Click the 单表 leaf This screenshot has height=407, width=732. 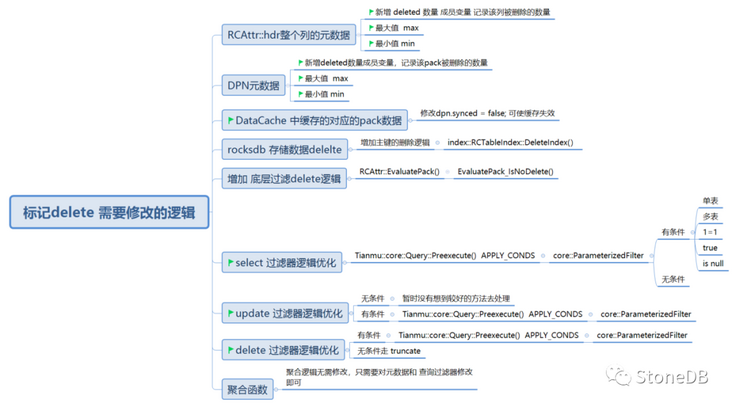click(711, 201)
